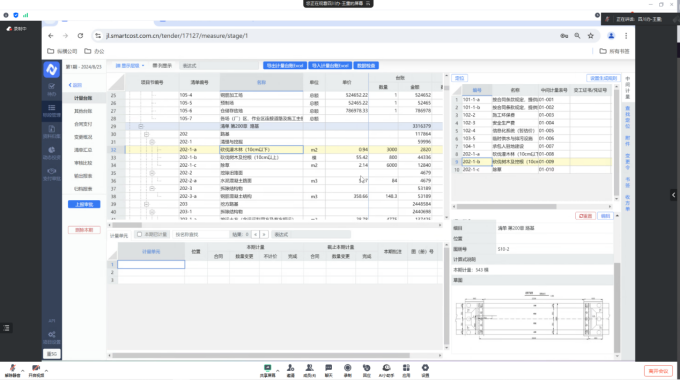The image size is (680, 380).
Task: Open the share screen options caret
Action: click(278, 370)
